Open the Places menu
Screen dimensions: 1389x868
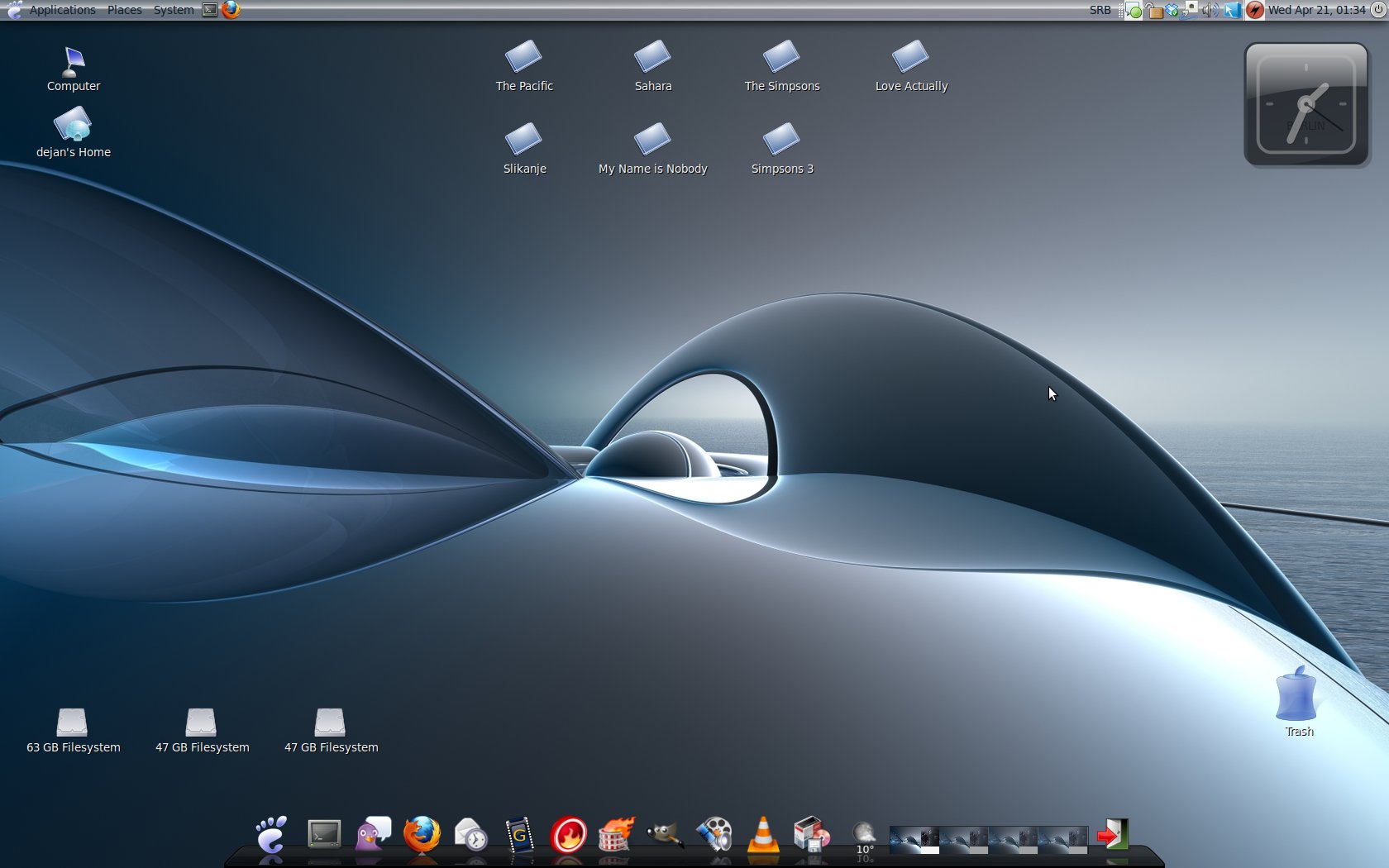tap(124, 10)
